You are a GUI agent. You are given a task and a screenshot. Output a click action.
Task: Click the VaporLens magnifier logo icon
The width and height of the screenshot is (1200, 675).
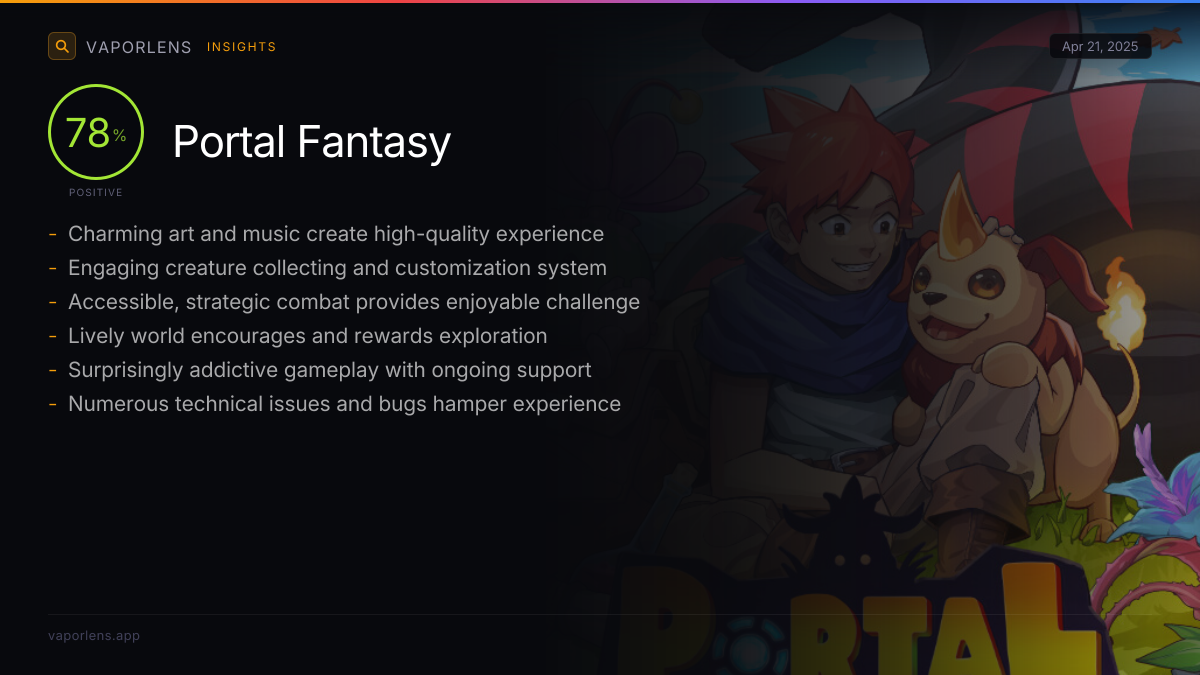(x=62, y=46)
